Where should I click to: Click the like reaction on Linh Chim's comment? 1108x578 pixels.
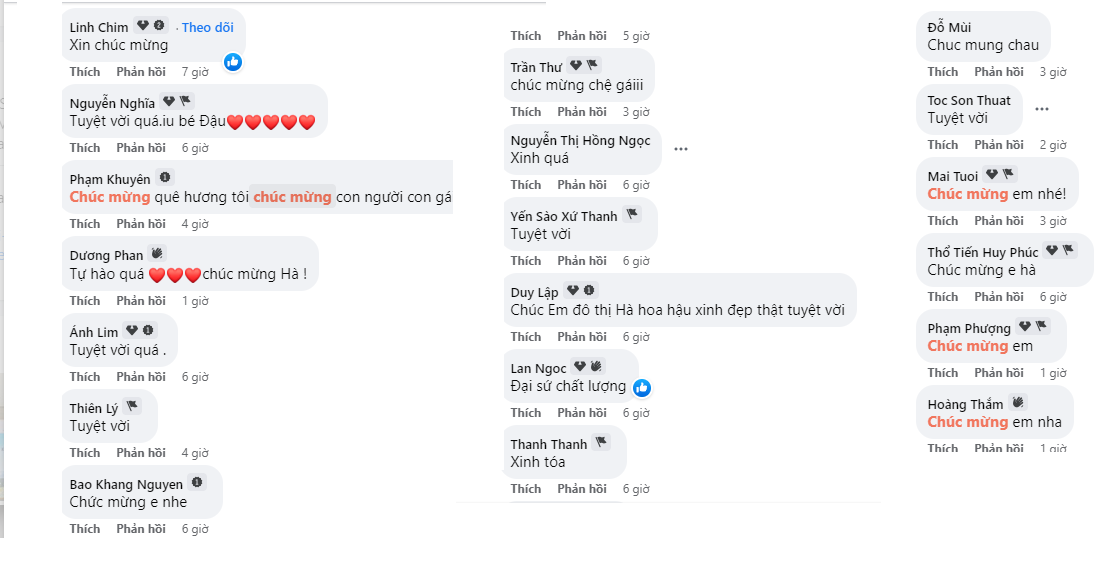(233, 62)
